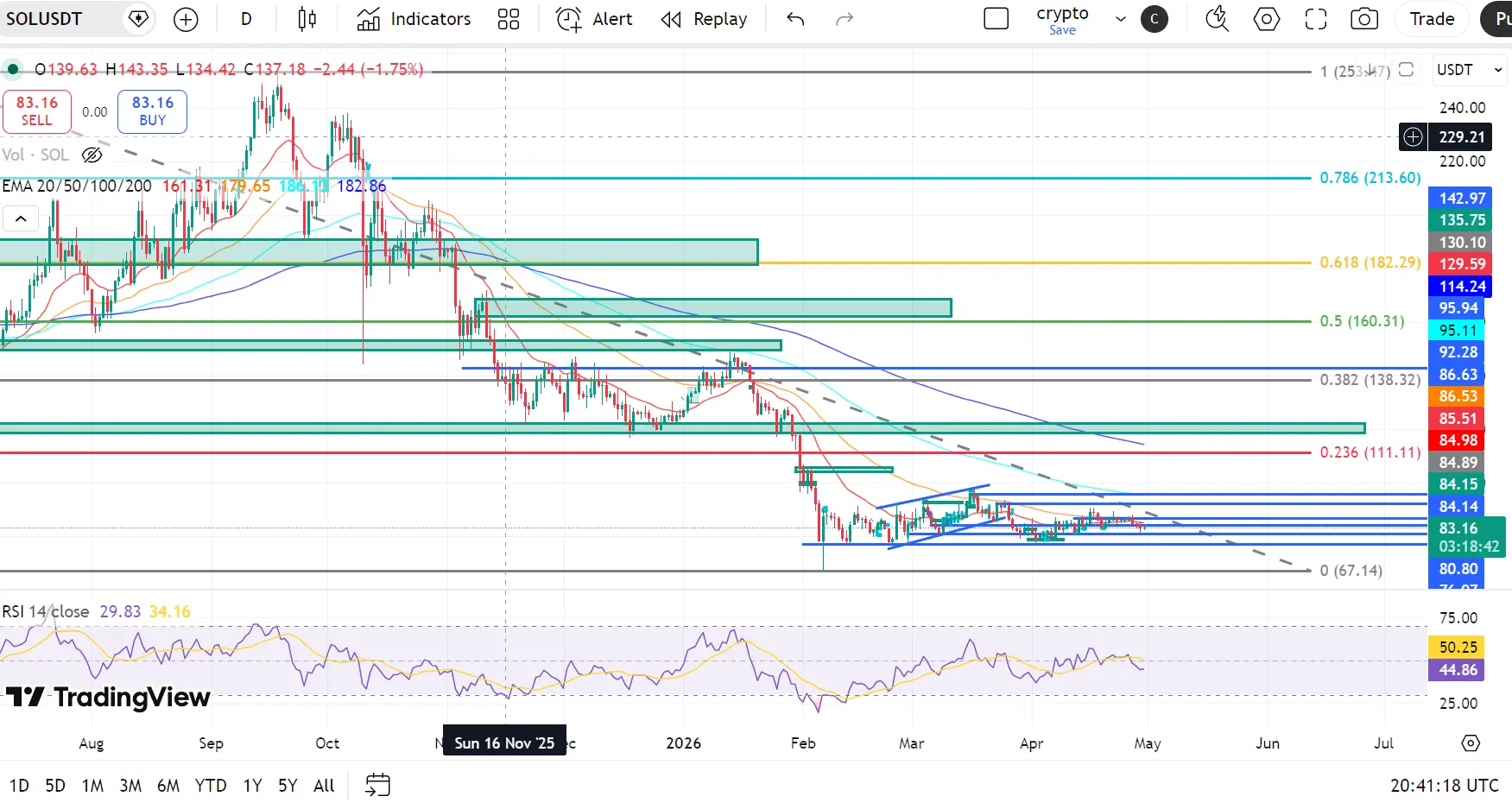Open the Trade panel
The height and width of the screenshot is (809, 1512).
1433,19
